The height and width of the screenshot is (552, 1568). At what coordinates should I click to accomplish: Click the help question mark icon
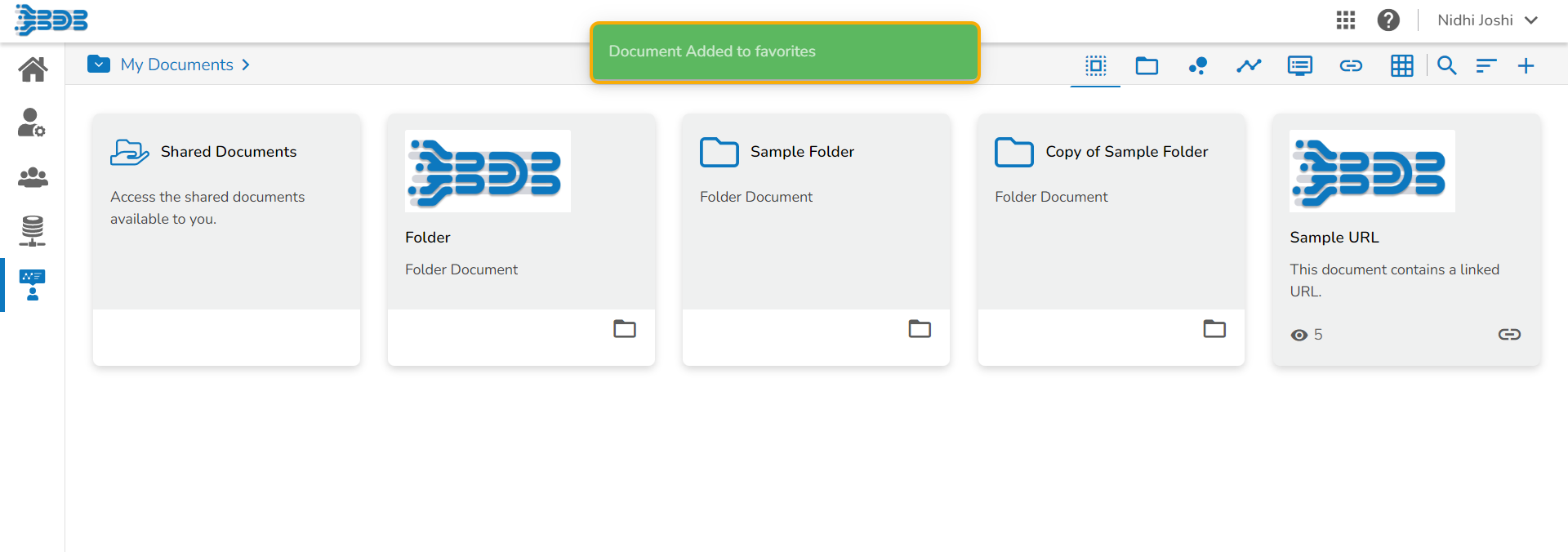click(1388, 20)
